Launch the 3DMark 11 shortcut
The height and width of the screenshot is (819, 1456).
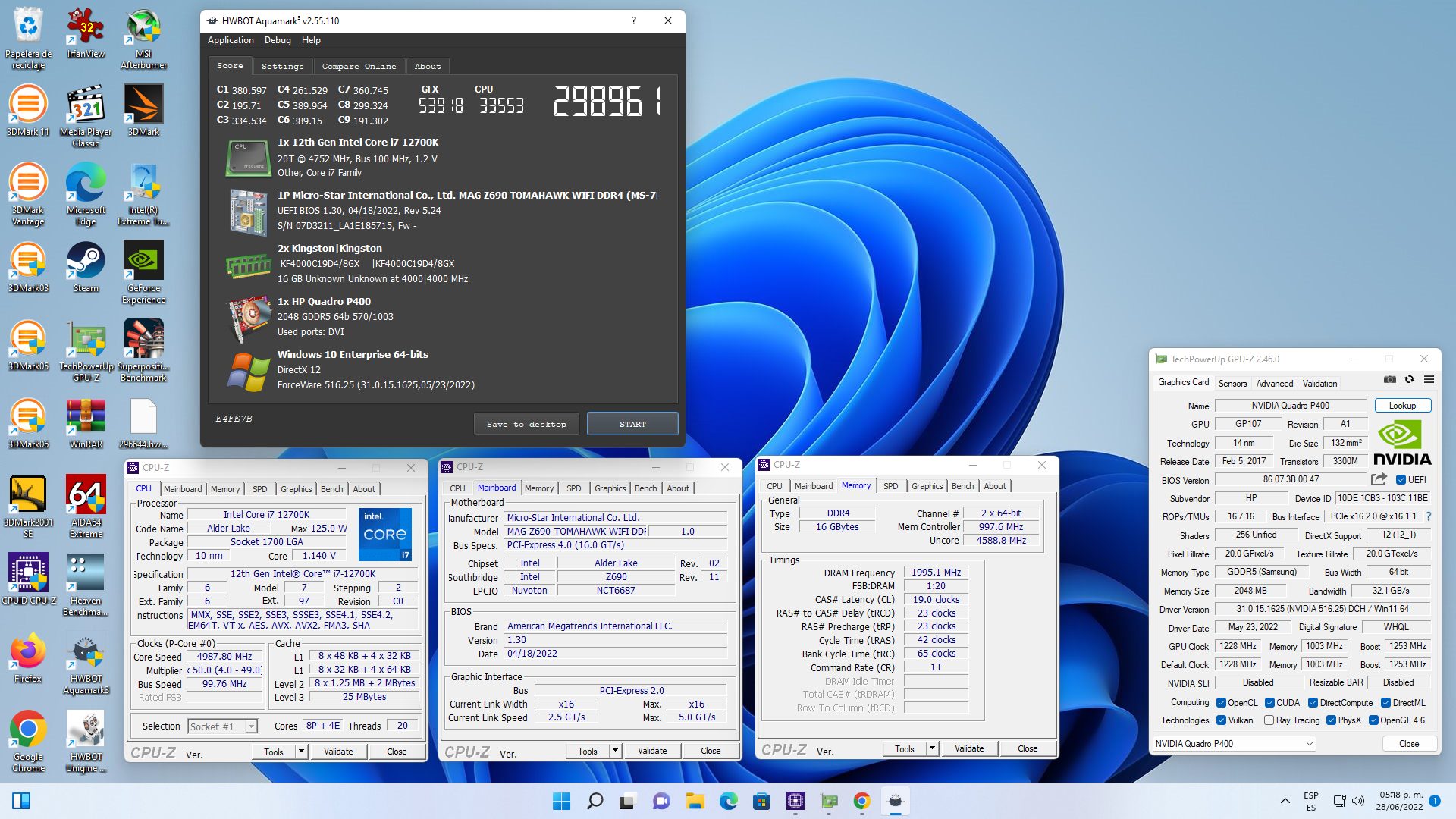point(28,111)
